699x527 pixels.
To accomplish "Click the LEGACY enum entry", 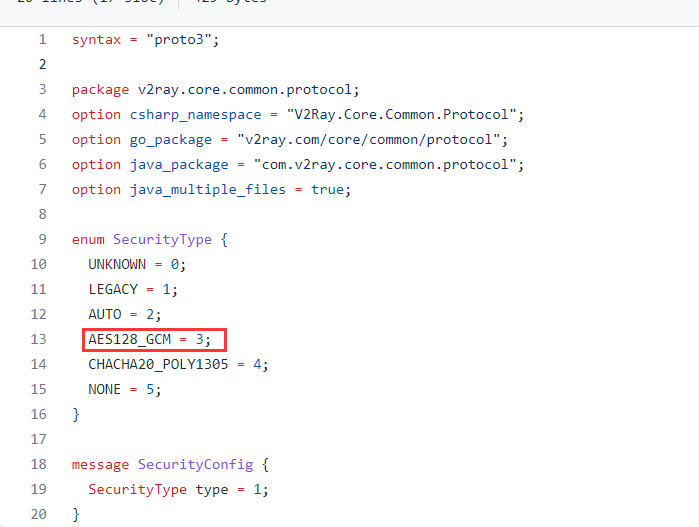I will [113, 289].
